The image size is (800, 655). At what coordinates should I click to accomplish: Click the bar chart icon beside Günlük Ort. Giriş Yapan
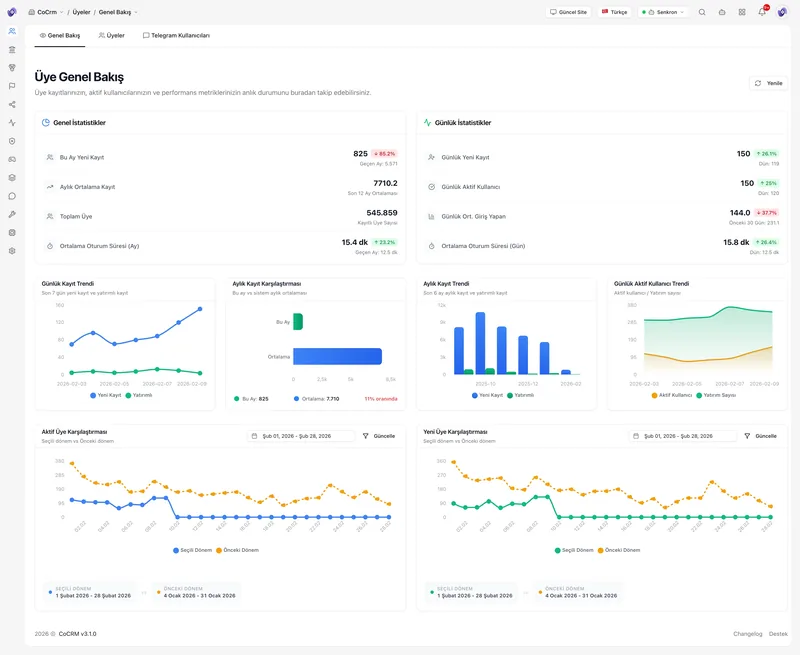tap(432, 216)
